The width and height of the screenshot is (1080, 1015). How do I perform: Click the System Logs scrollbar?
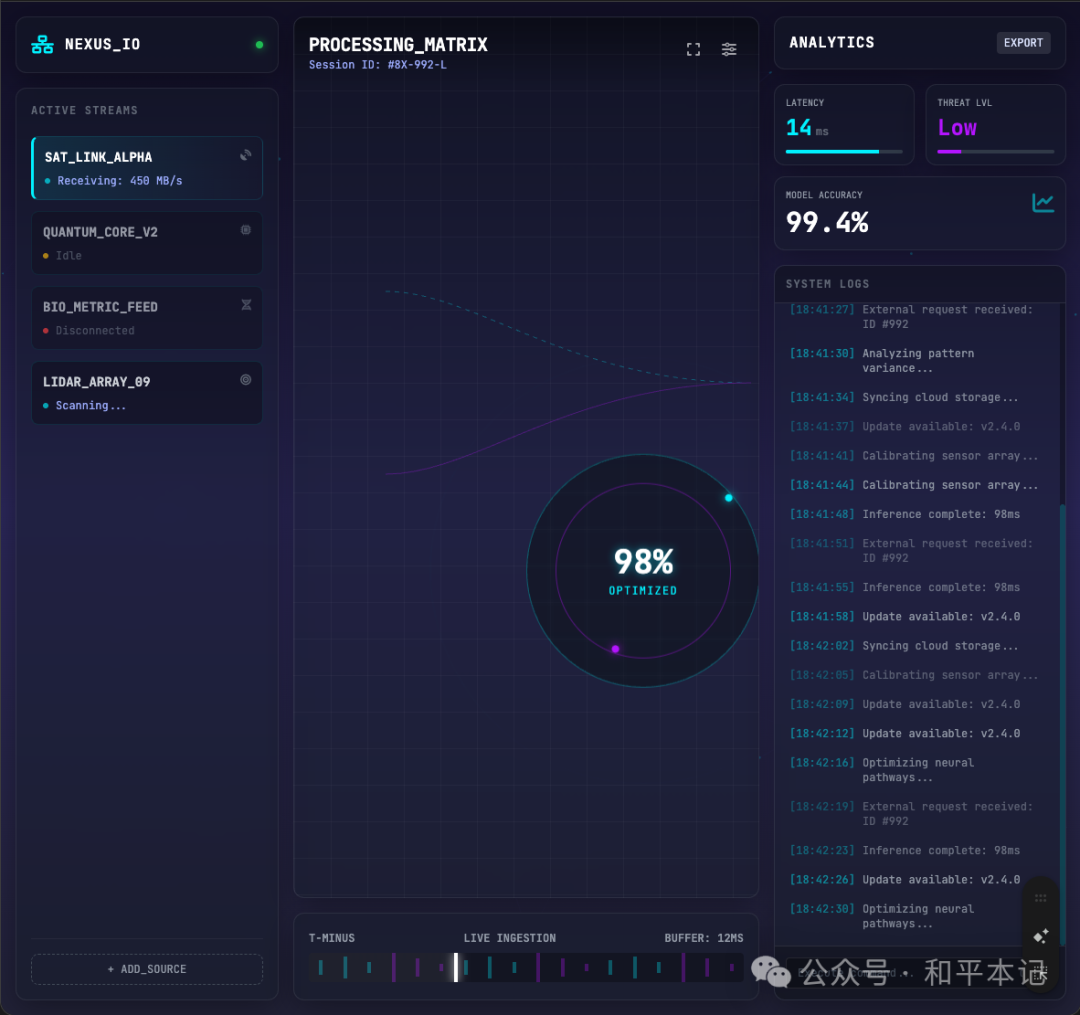(1062, 723)
